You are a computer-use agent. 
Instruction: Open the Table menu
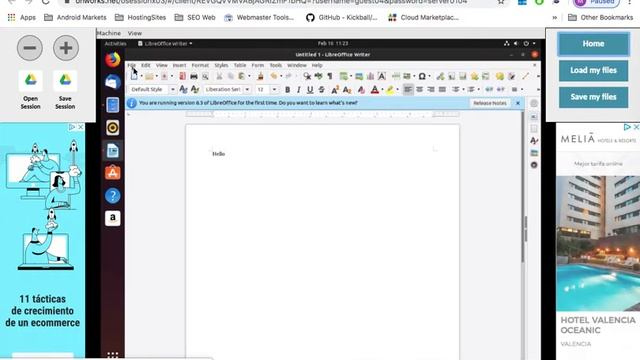click(240, 65)
